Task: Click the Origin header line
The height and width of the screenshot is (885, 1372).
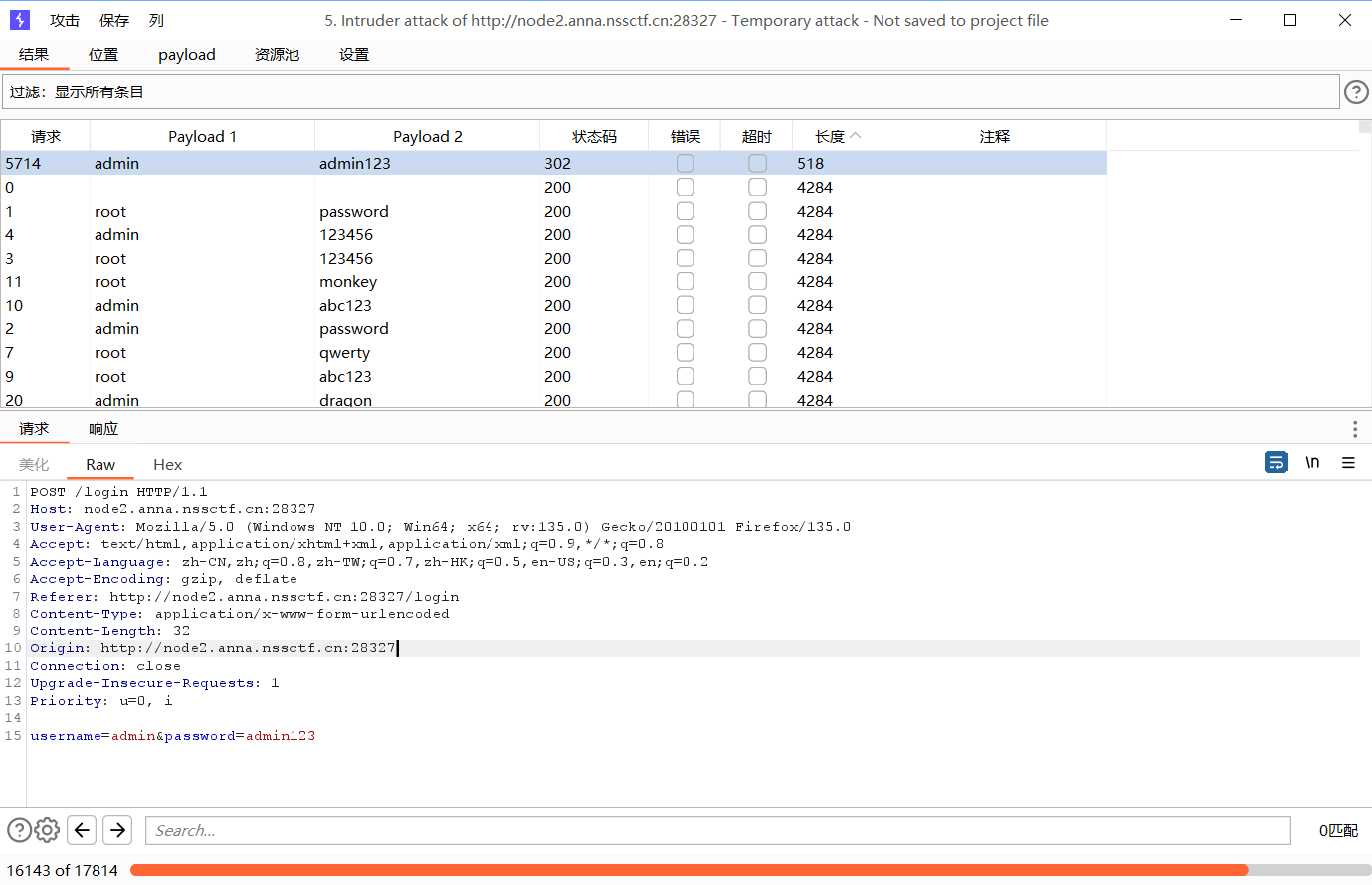Action: (x=213, y=648)
